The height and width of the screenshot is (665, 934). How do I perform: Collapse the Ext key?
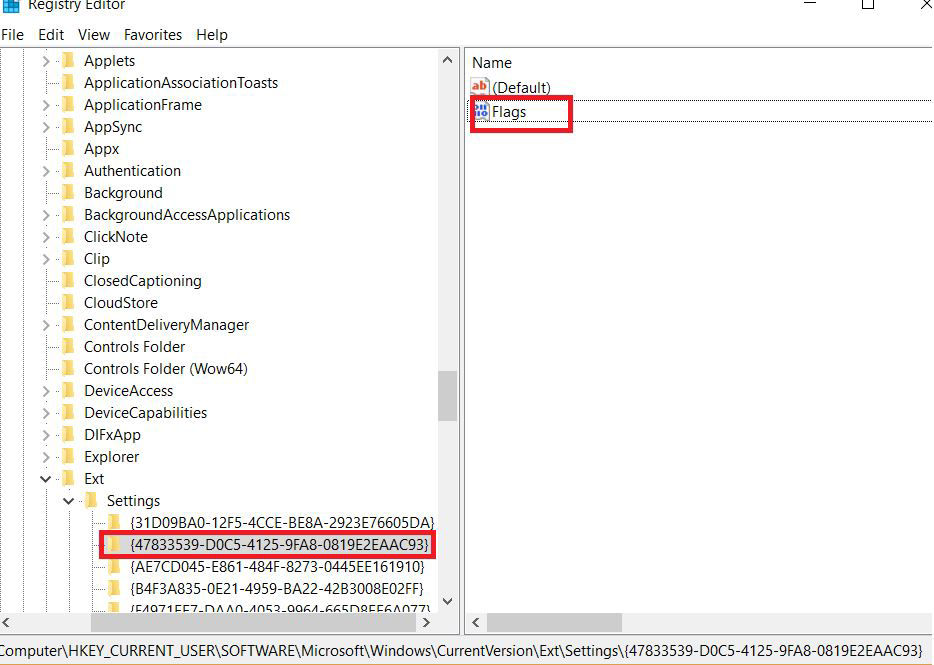pos(46,479)
